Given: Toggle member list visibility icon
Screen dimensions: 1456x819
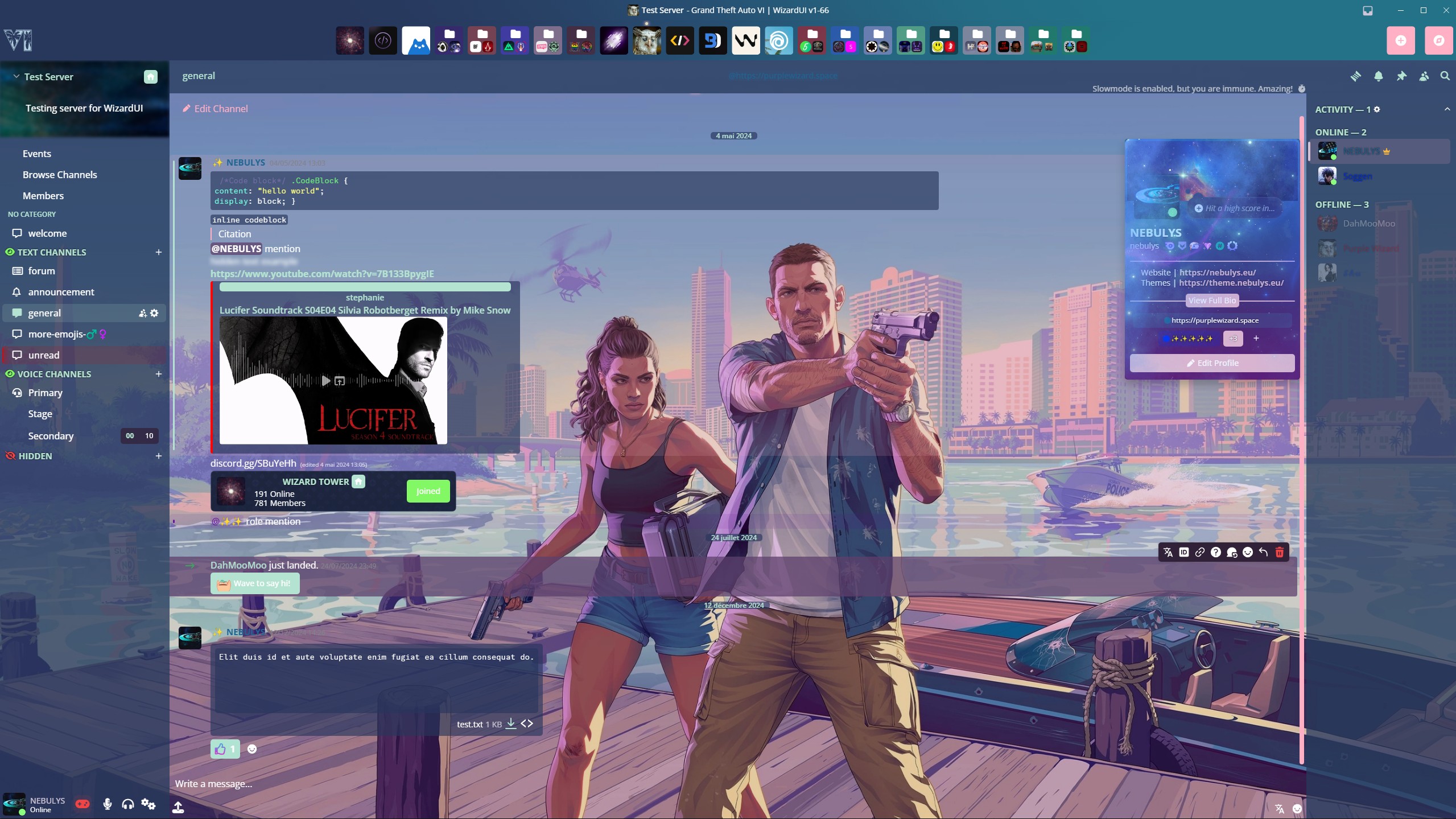Looking at the screenshot, I should [1424, 76].
